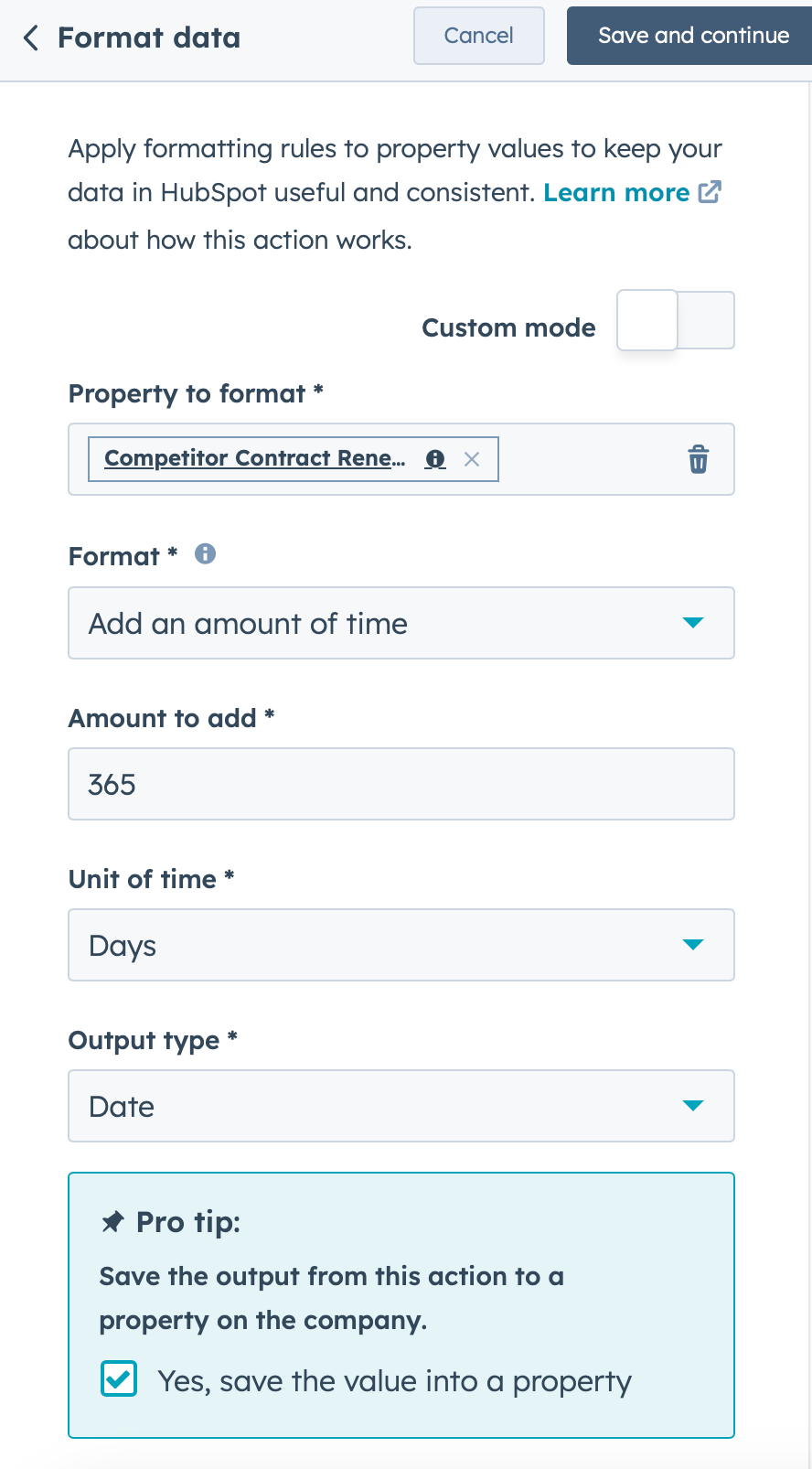Remove the selected property with the X icon
Viewport: 812px width, 1469px height.
[472, 458]
